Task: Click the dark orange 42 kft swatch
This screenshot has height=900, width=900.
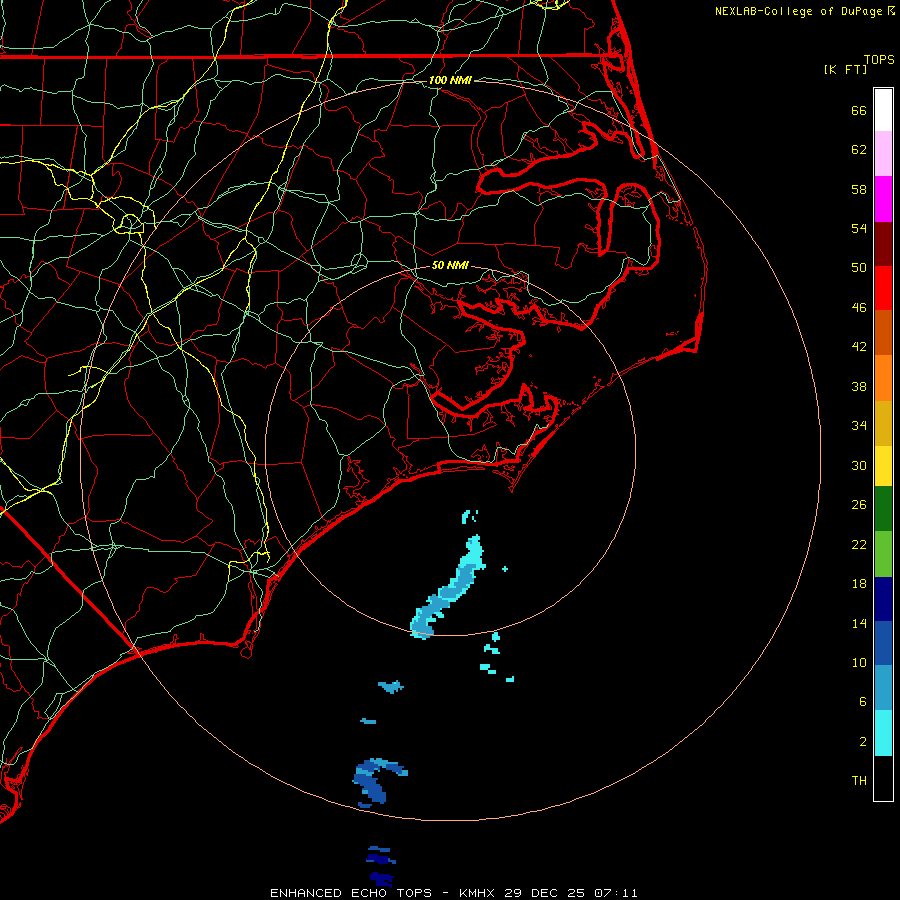Action: [883, 332]
